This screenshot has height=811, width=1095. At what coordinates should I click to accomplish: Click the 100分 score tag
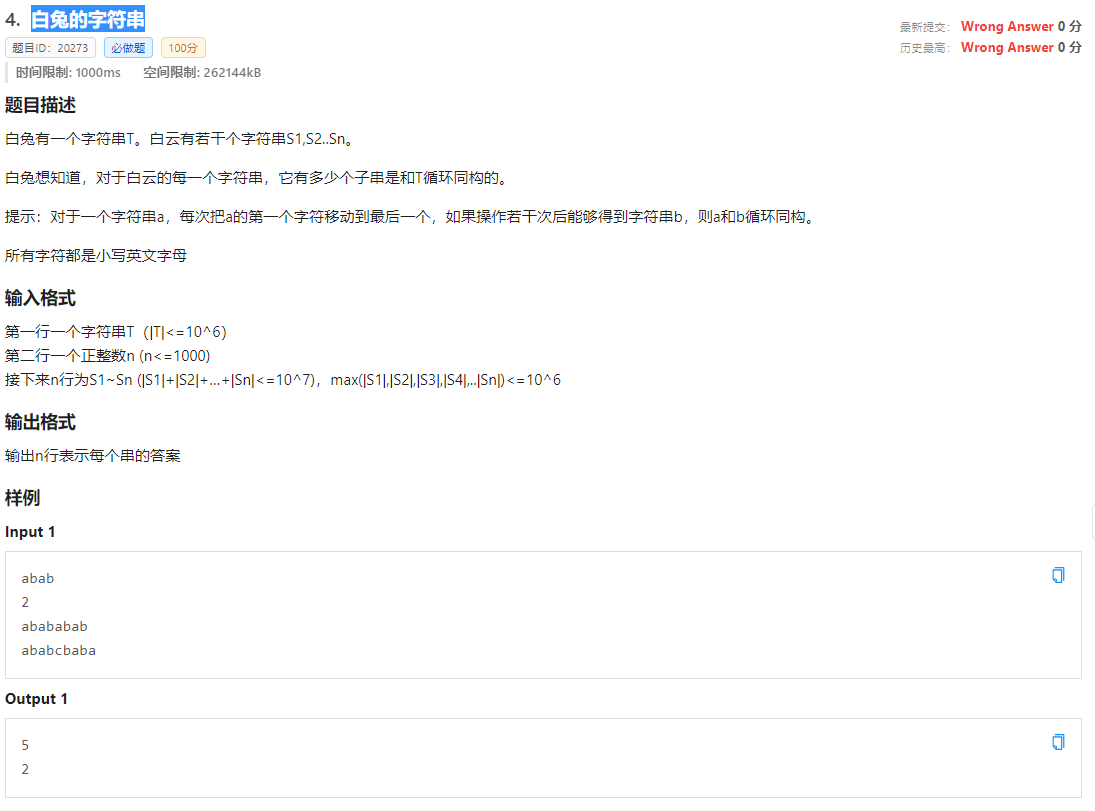pyautogui.click(x=183, y=48)
